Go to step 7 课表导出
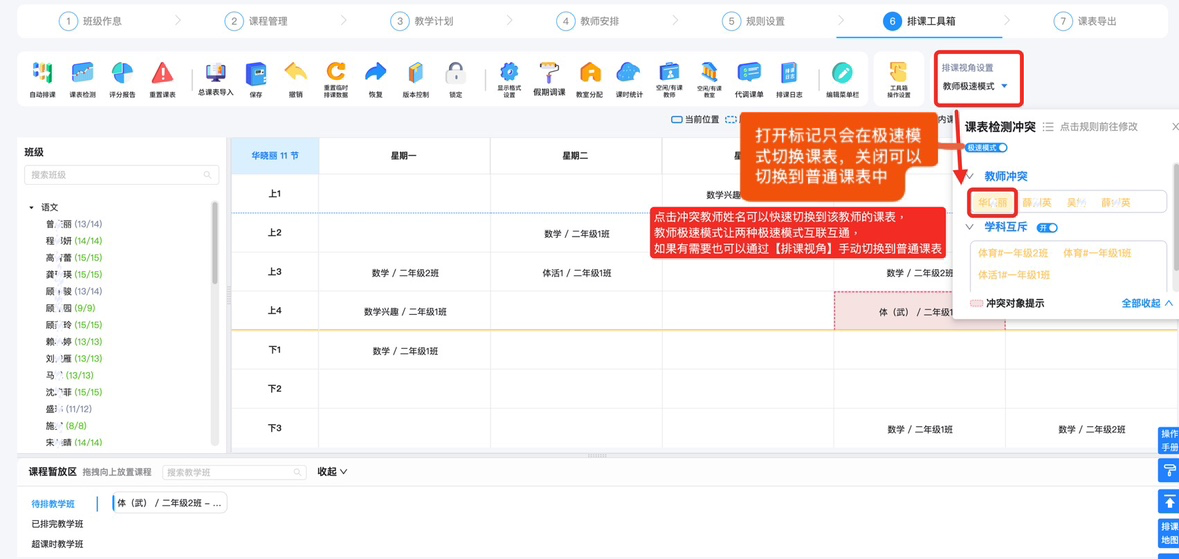This screenshot has height=559, width=1179. [1085, 21]
